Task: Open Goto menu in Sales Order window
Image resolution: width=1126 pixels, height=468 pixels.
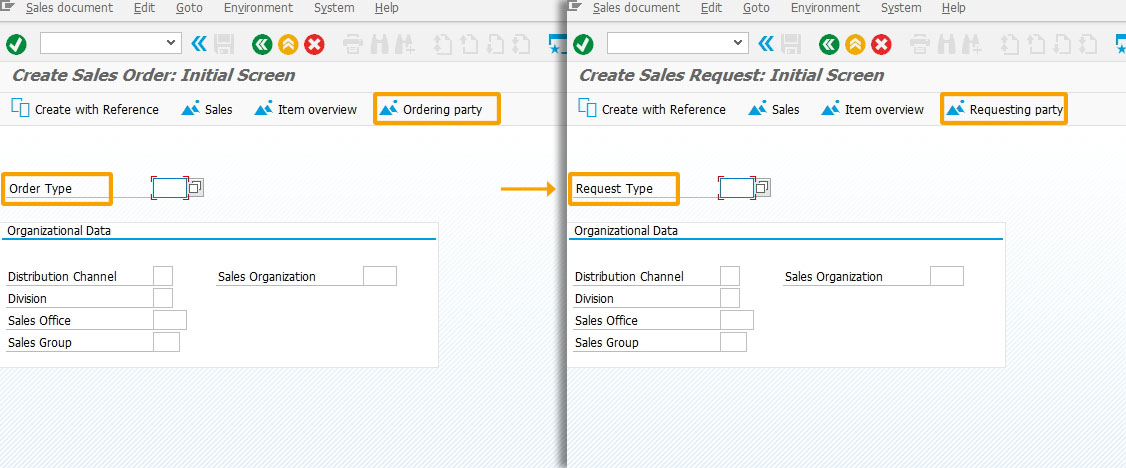Action: [x=189, y=8]
